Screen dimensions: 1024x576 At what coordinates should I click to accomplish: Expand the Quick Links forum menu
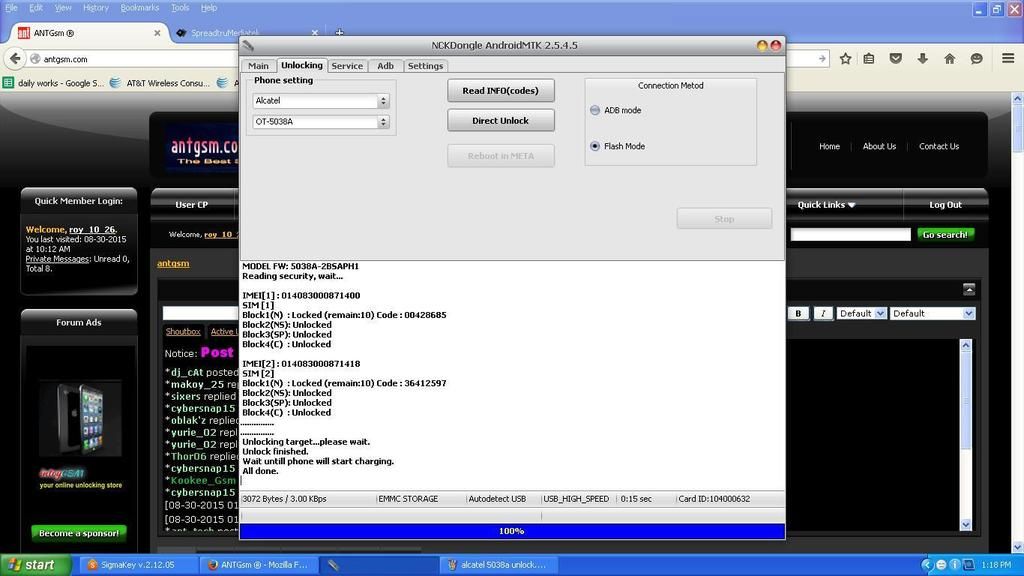pos(826,205)
